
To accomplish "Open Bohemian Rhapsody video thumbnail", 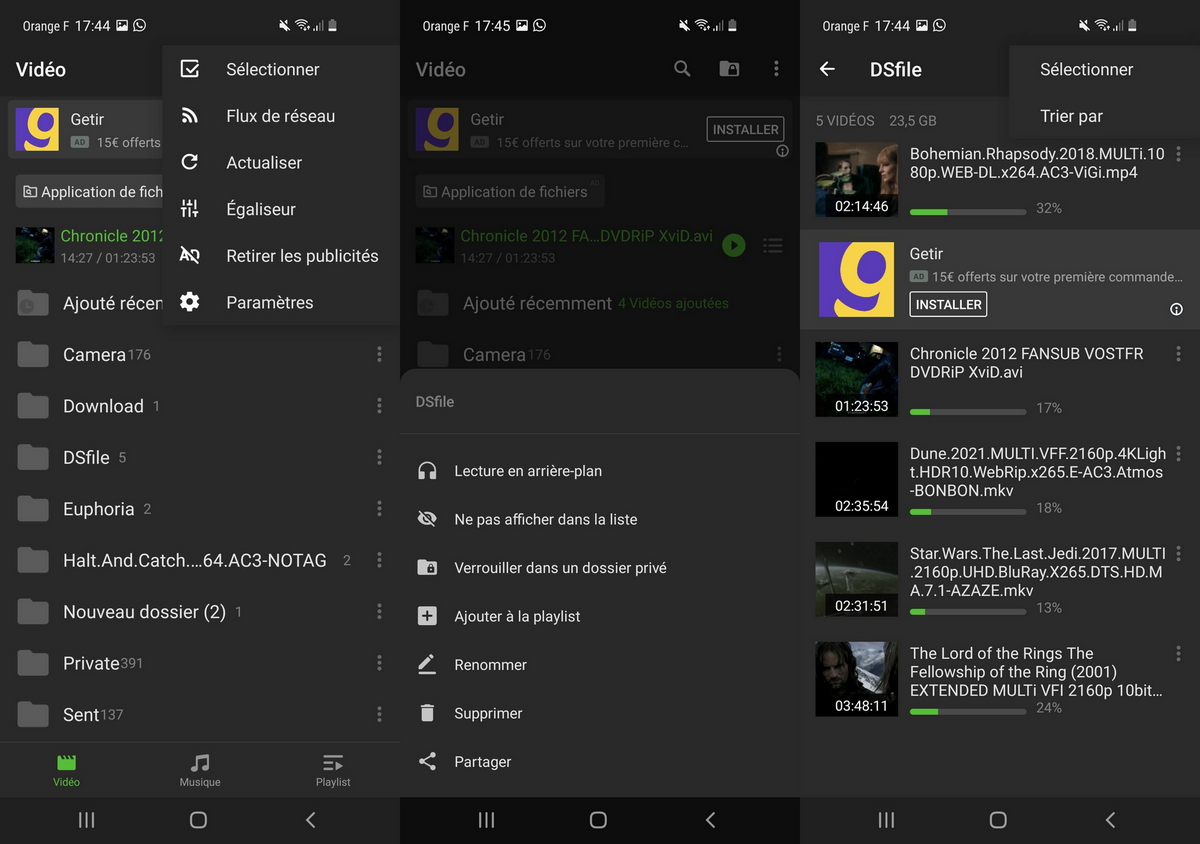I will [856, 179].
